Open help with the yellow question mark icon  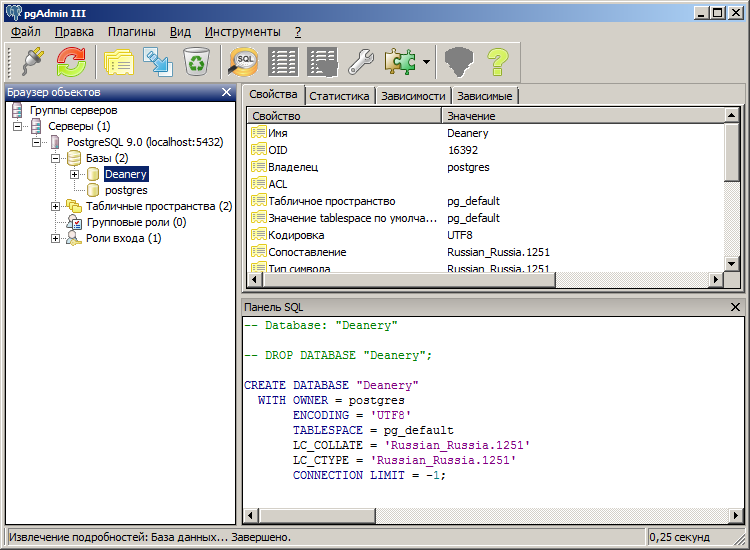pyautogui.click(x=497, y=62)
